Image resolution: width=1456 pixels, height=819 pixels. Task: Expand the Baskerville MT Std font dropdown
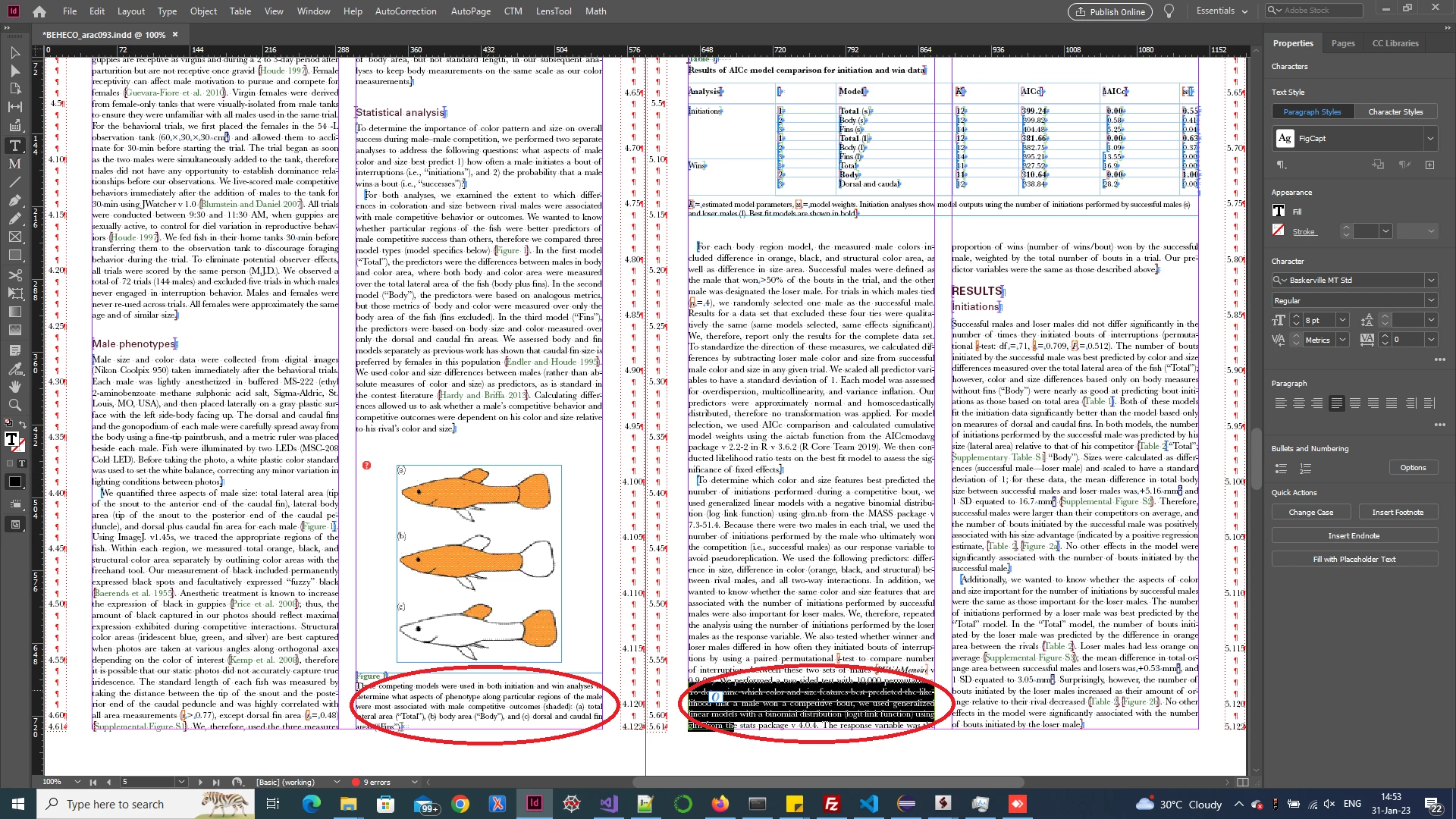[1430, 281]
